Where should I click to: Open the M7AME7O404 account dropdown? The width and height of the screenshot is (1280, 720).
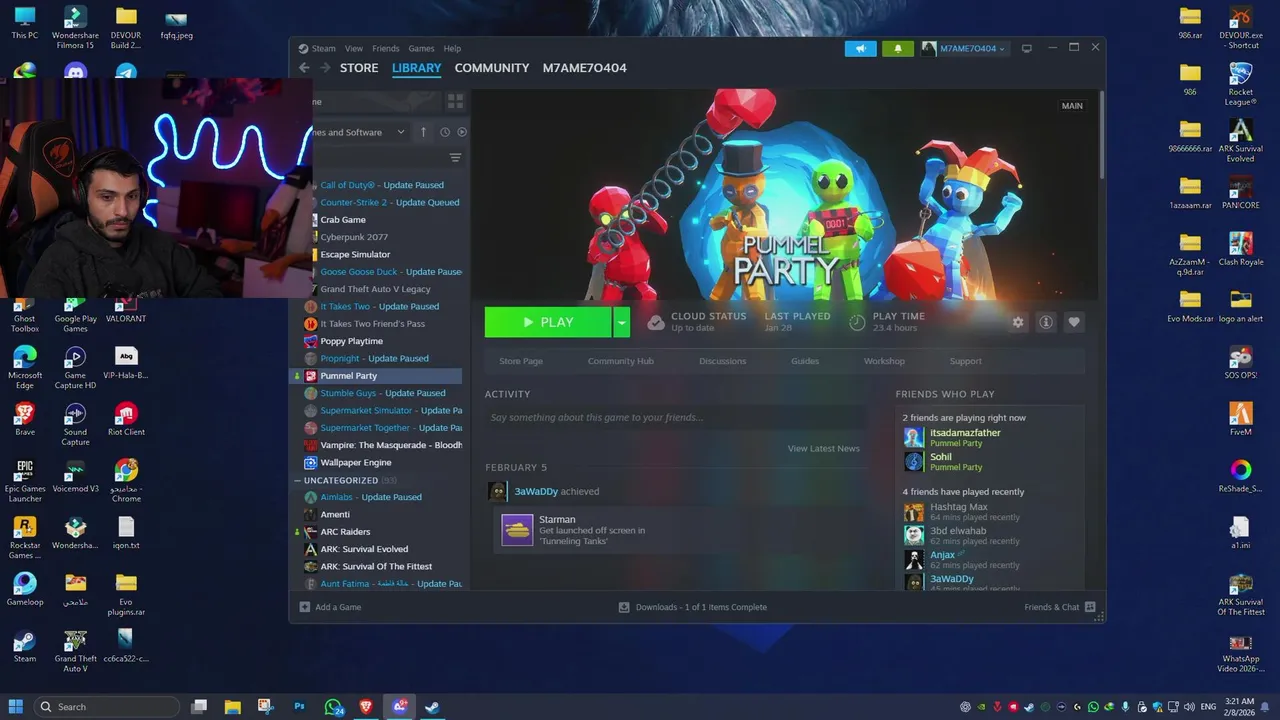click(x=965, y=48)
